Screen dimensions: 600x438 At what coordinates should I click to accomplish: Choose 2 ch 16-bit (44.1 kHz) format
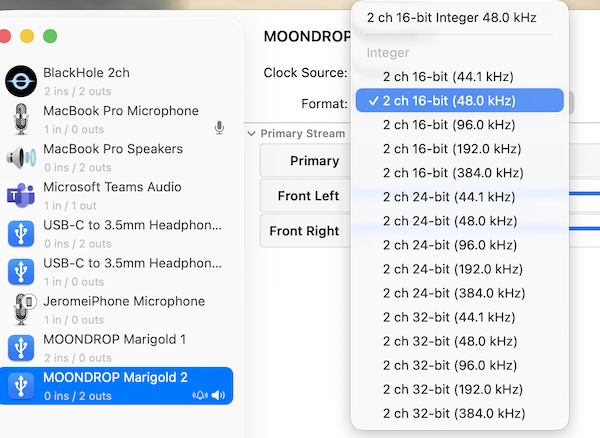(460, 77)
